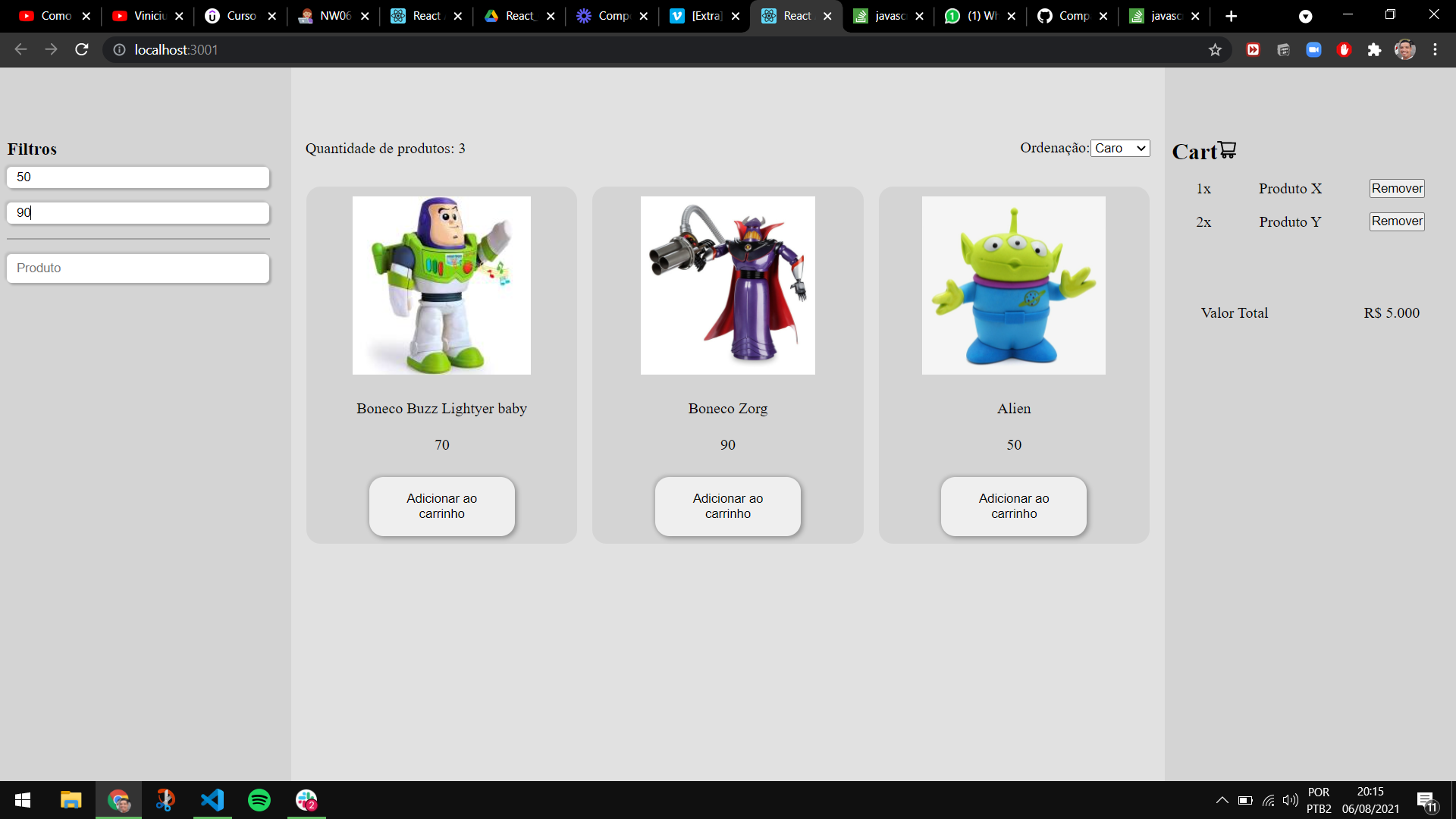1456x819 pixels.
Task: Bookmark page with star icon
Action: click(x=1215, y=50)
